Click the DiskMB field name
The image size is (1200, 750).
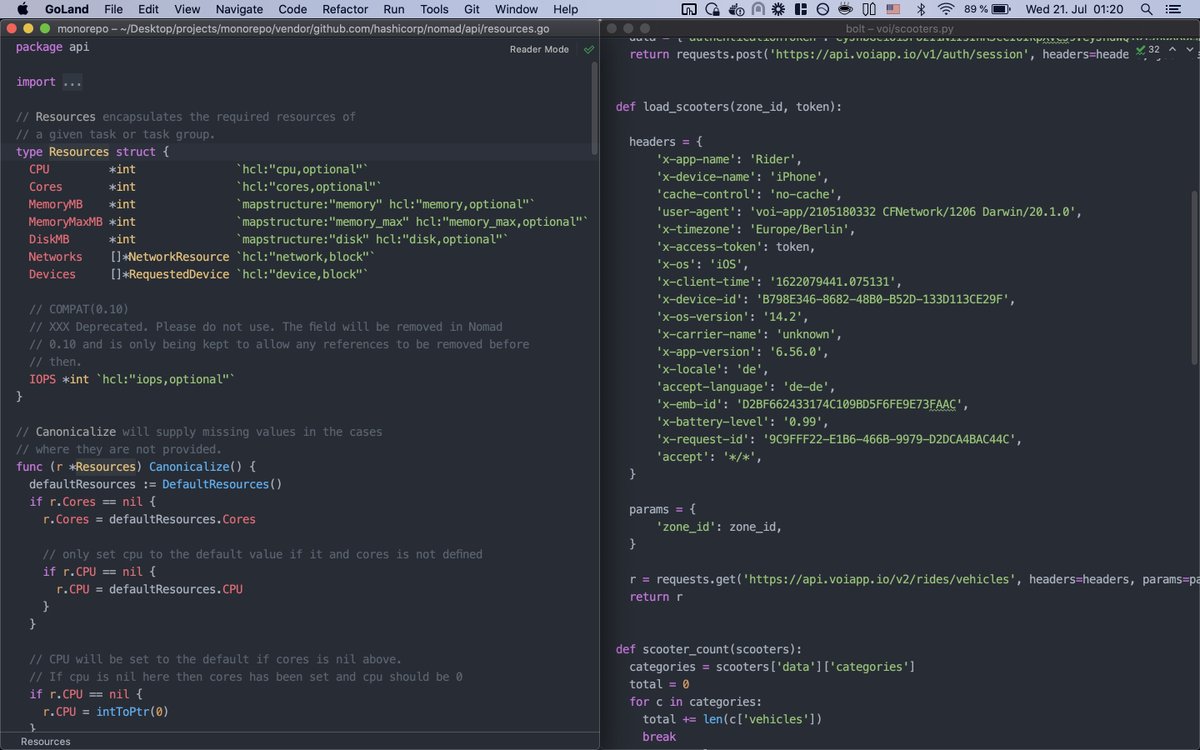(49, 239)
